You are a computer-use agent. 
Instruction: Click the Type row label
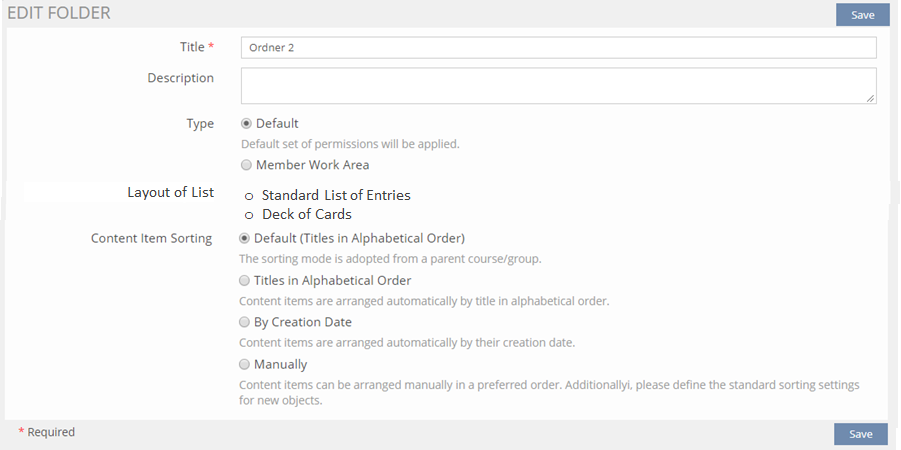pos(200,124)
